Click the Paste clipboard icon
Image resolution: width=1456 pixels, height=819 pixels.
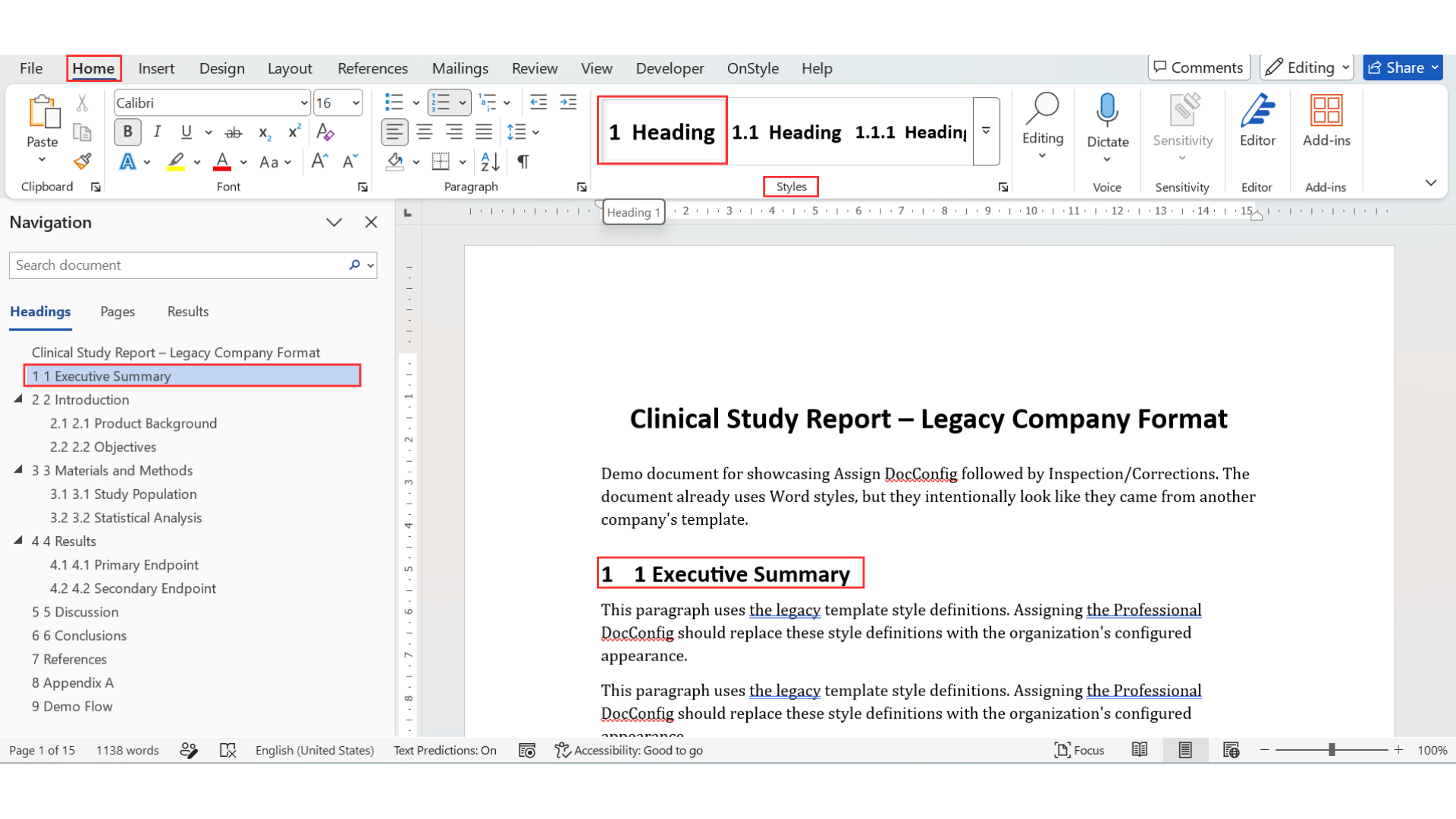pyautogui.click(x=43, y=111)
